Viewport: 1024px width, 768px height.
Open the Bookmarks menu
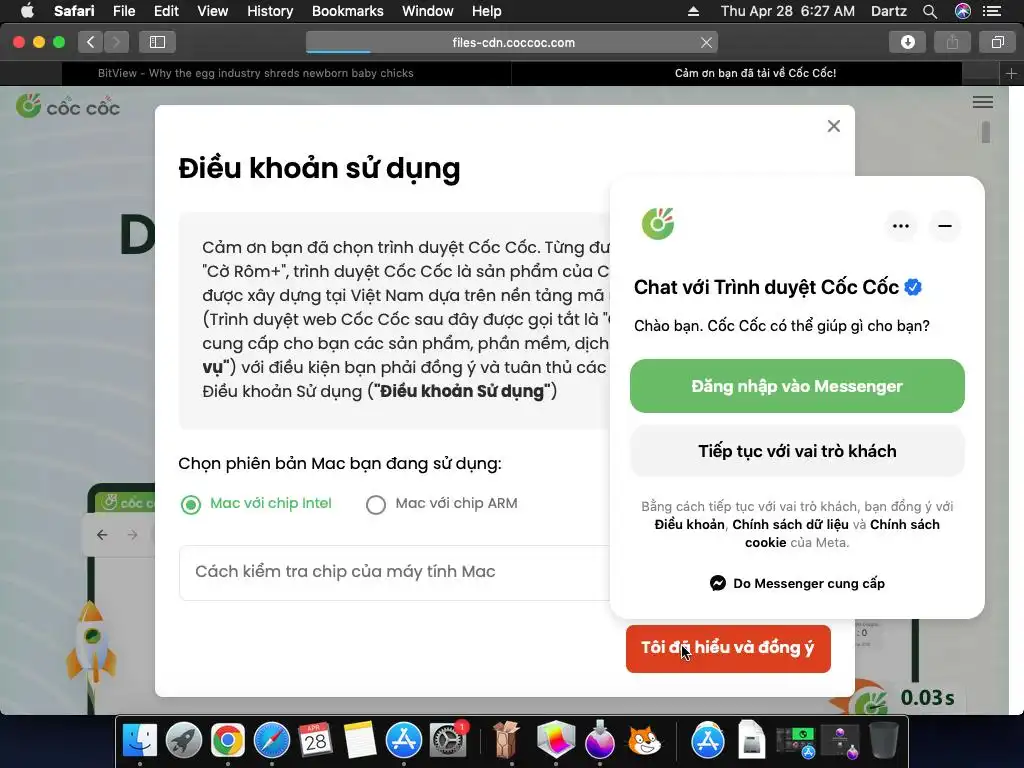point(347,11)
